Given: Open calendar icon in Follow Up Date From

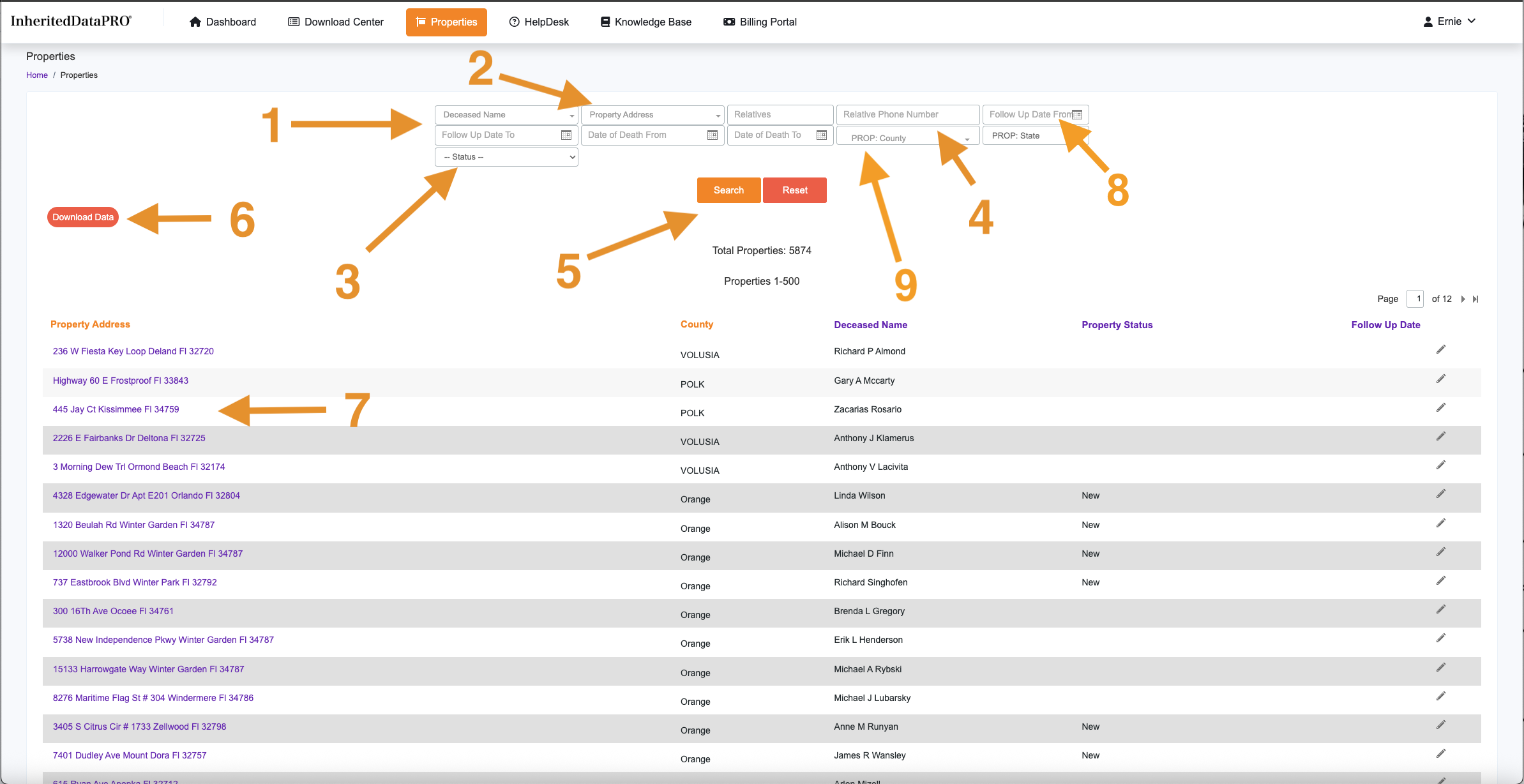Looking at the screenshot, I should [1078, 115].
